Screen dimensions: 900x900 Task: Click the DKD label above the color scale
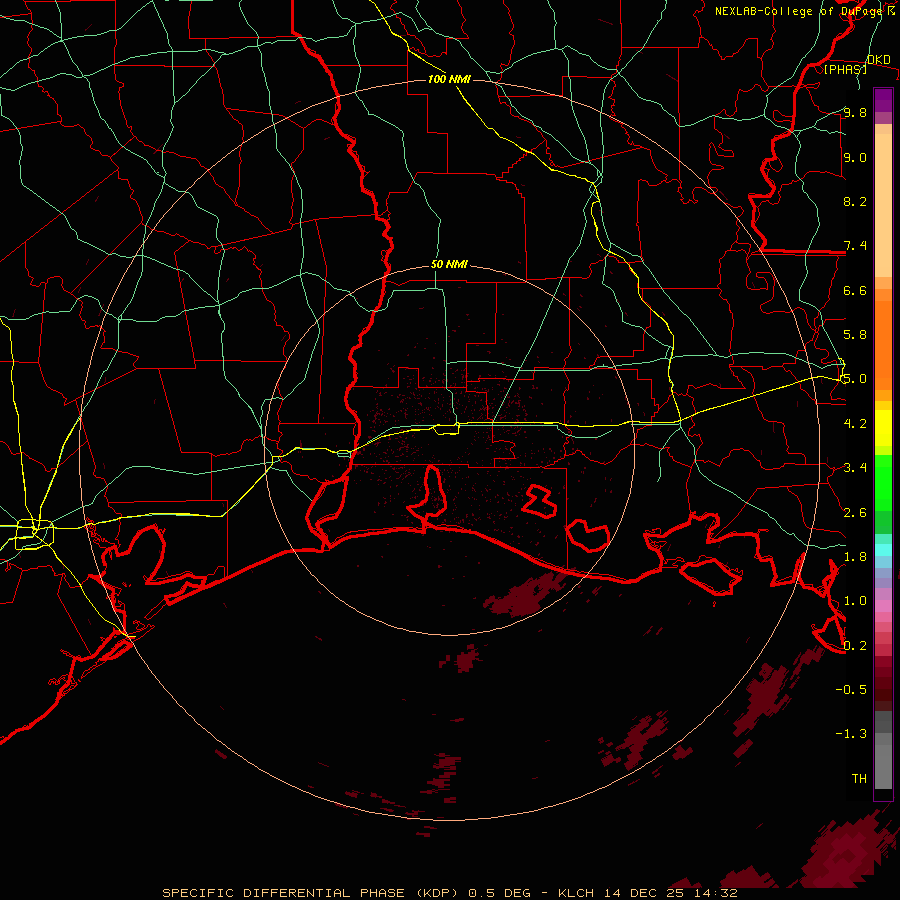coord(878,59)
